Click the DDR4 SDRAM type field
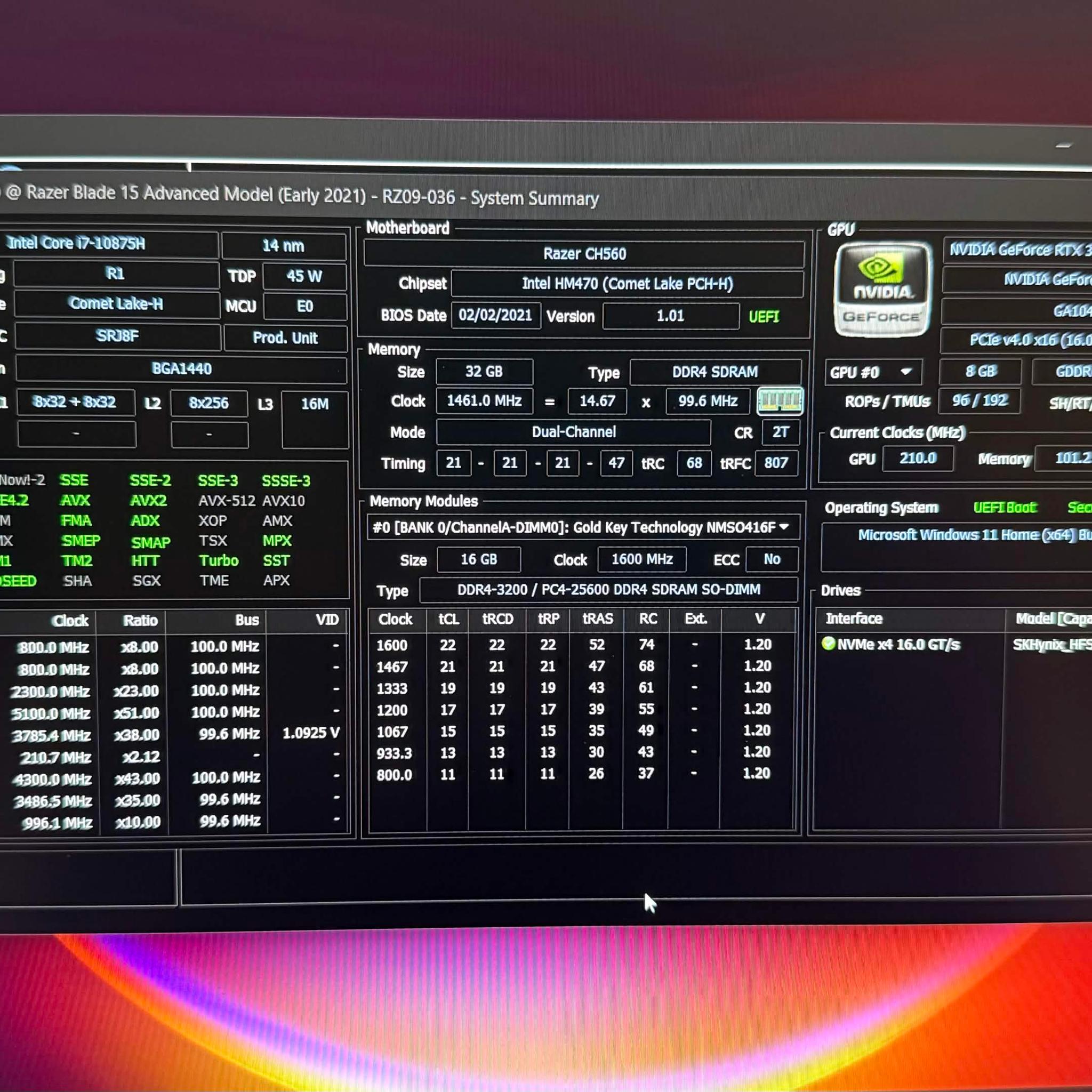Viewport: 1092px width, 1092px height. point(715,372)
